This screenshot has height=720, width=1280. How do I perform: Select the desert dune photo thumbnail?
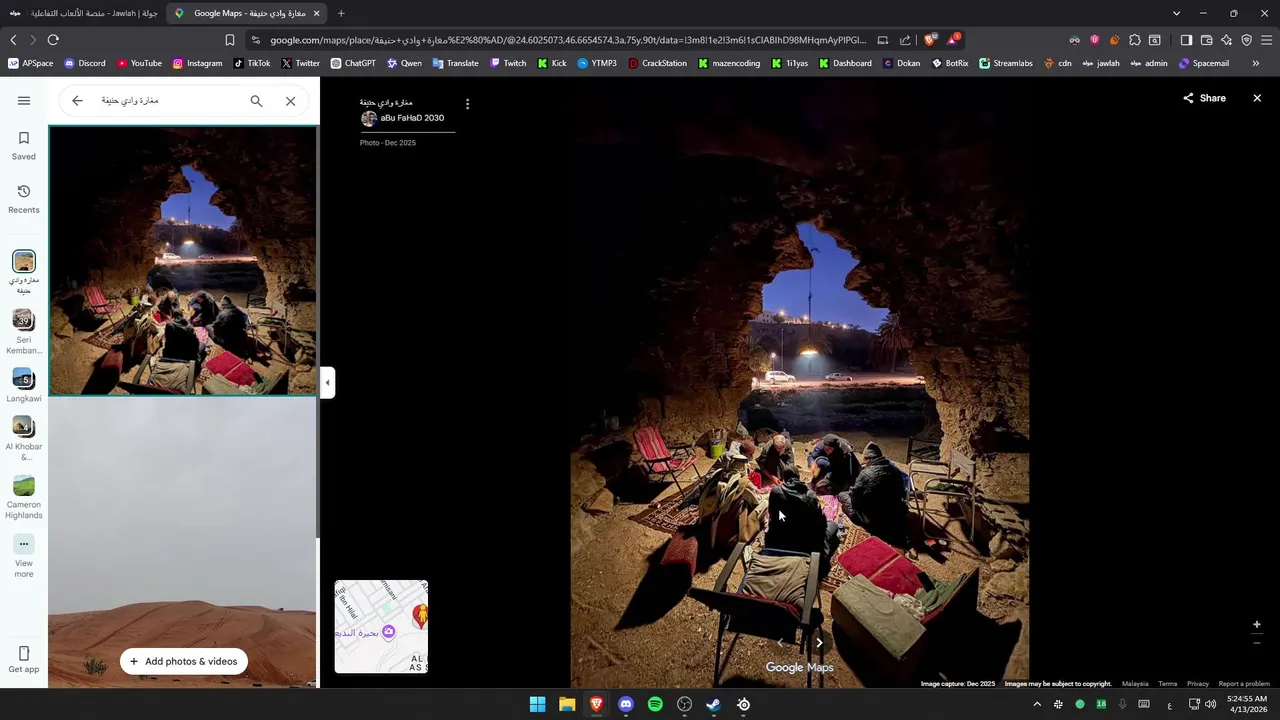tap(183, 542)
